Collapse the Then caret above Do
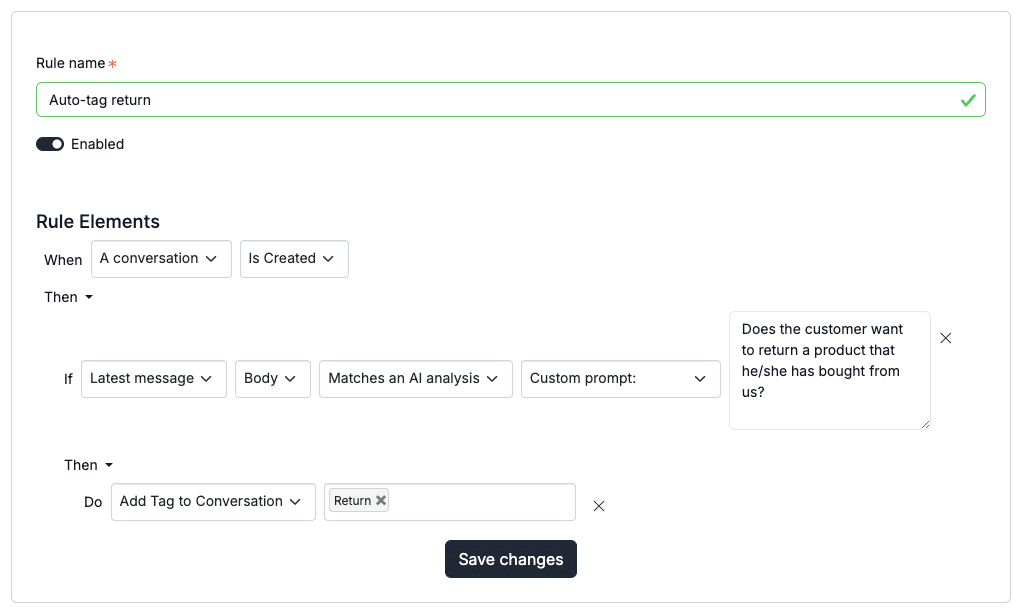 (109, 465)
